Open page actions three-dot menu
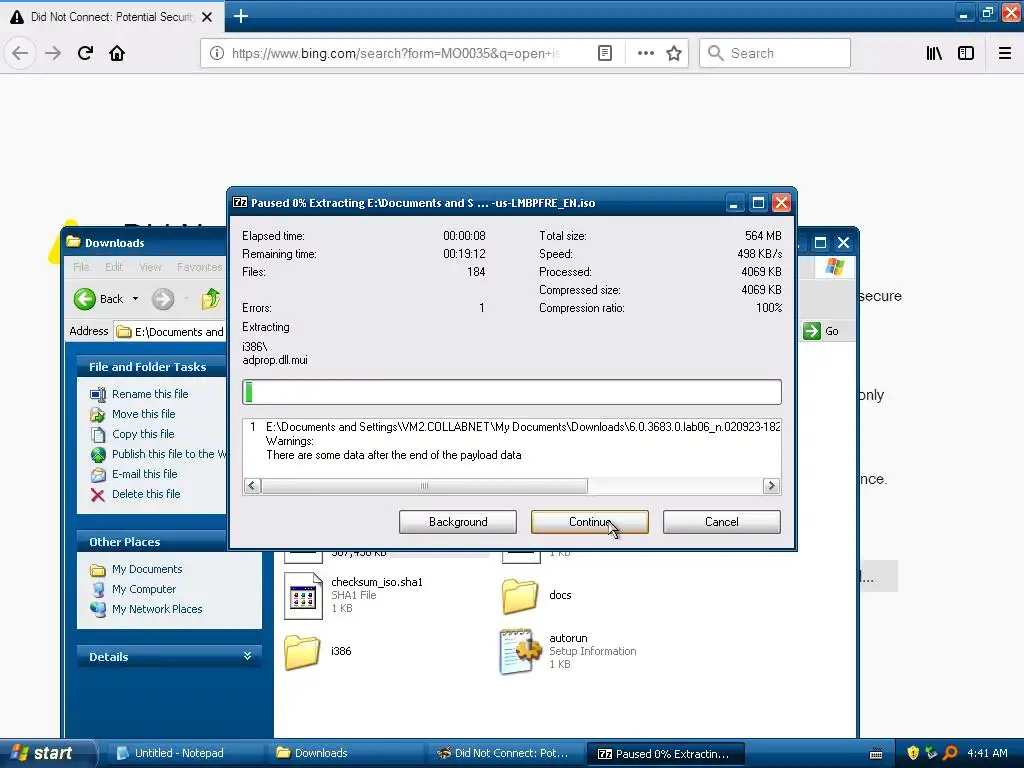The width and height of the screenshot is (1024, 768). 645,53
